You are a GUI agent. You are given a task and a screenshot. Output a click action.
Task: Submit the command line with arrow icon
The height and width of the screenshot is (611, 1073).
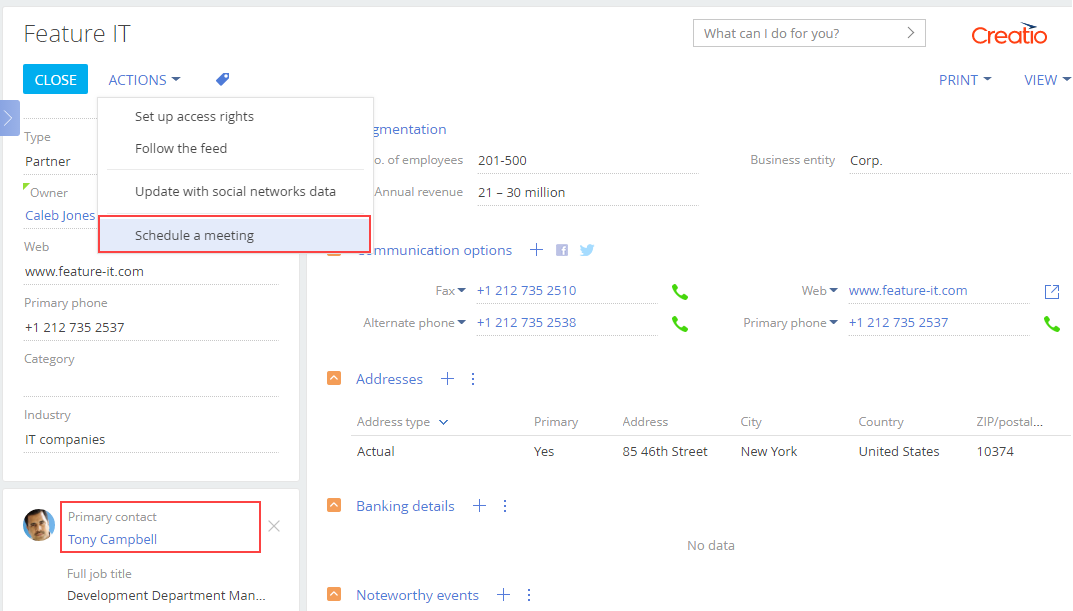coord(911,33)
